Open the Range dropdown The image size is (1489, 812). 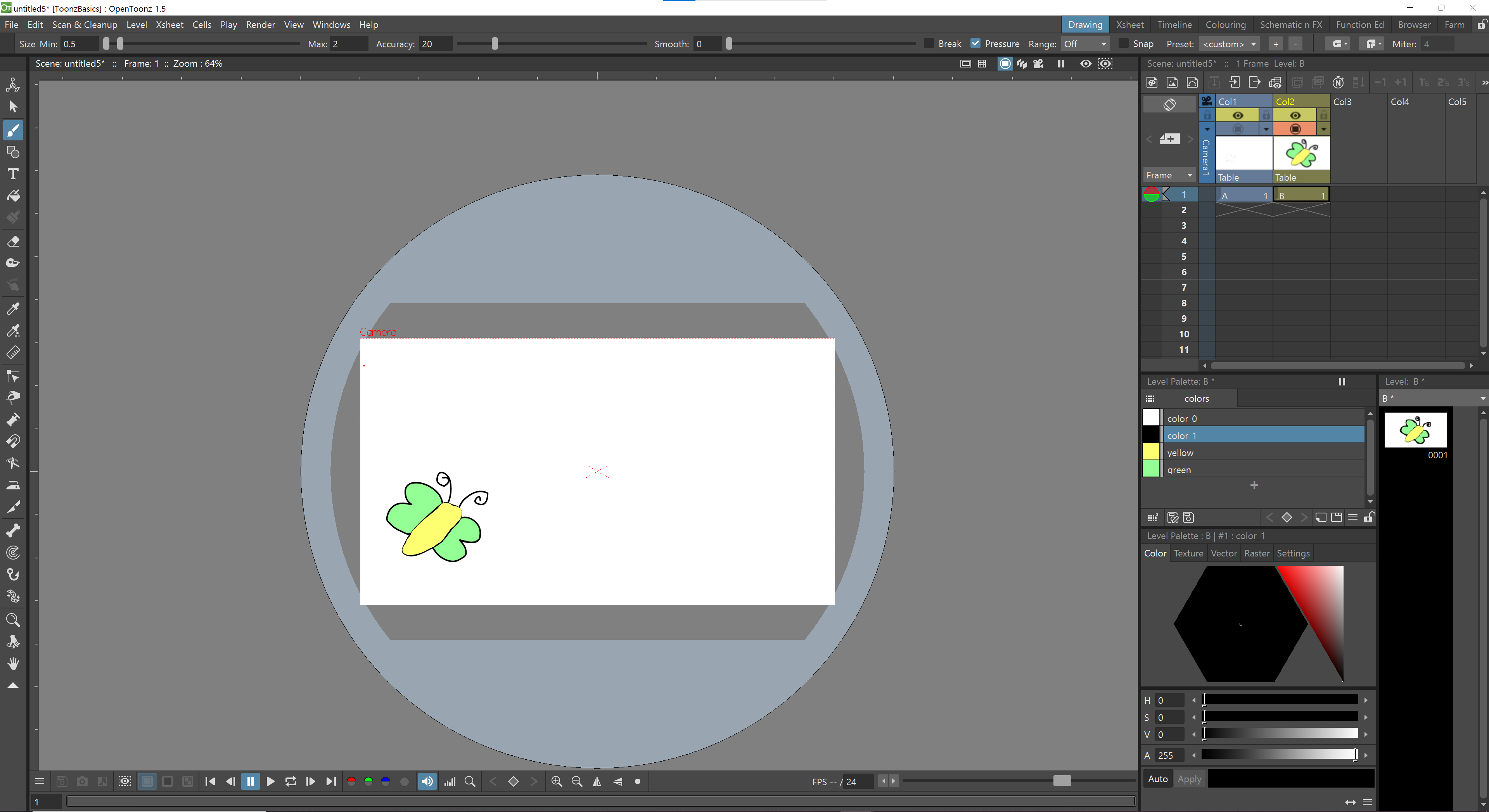[1084, 44]
